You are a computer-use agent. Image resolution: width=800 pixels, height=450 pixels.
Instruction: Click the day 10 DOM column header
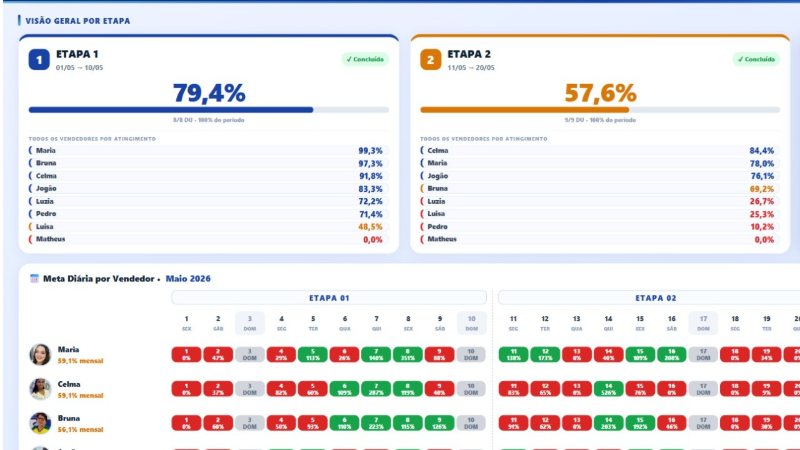(x=471, y=323)
